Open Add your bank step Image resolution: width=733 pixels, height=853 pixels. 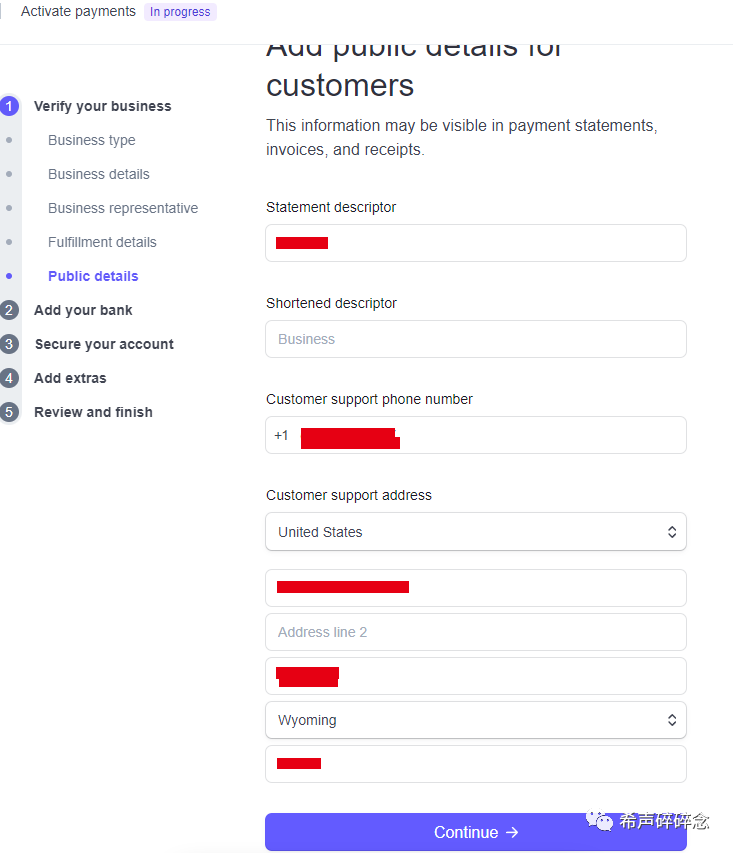tap(83, 310)
